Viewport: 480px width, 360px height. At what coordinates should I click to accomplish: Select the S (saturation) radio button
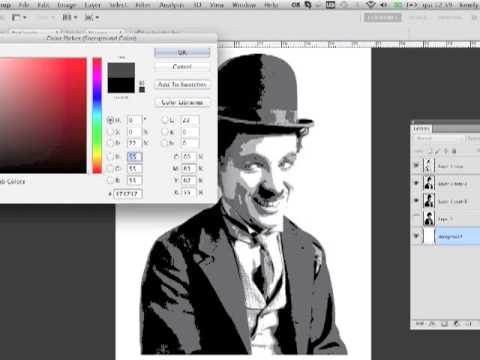(x=110, y=132)
